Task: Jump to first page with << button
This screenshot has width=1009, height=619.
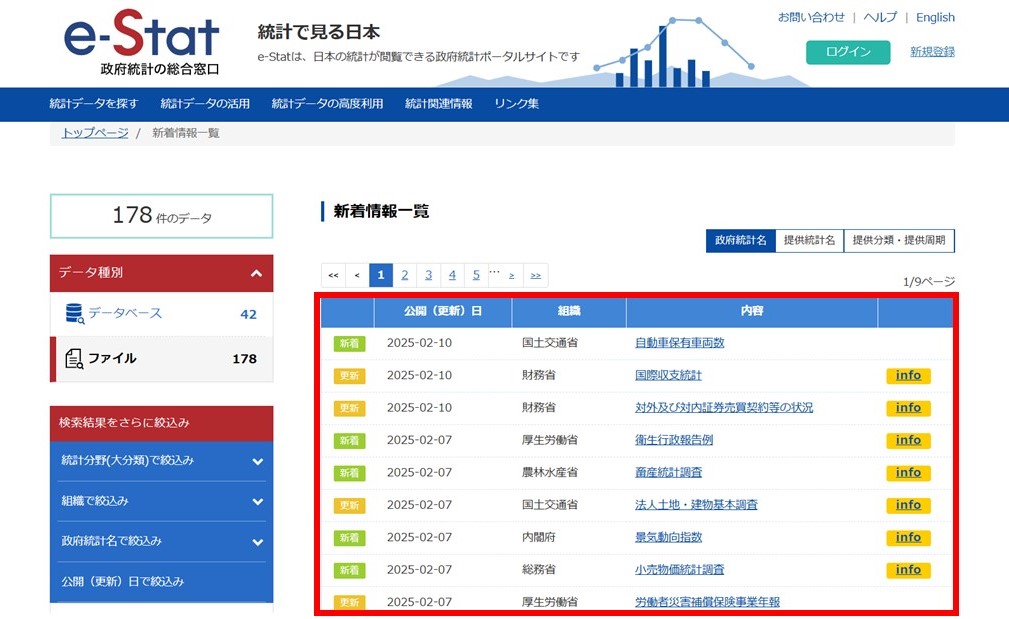Action: coord(333,275)
